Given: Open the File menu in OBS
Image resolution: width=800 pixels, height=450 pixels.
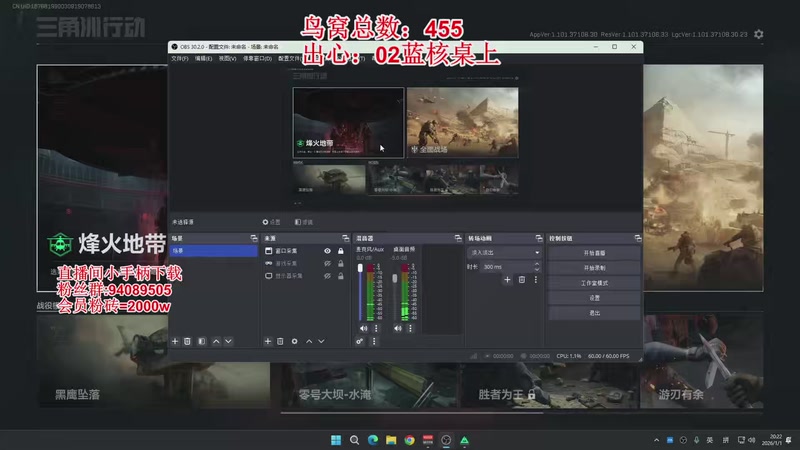Looking at the screenshot, I should [180, 59].
